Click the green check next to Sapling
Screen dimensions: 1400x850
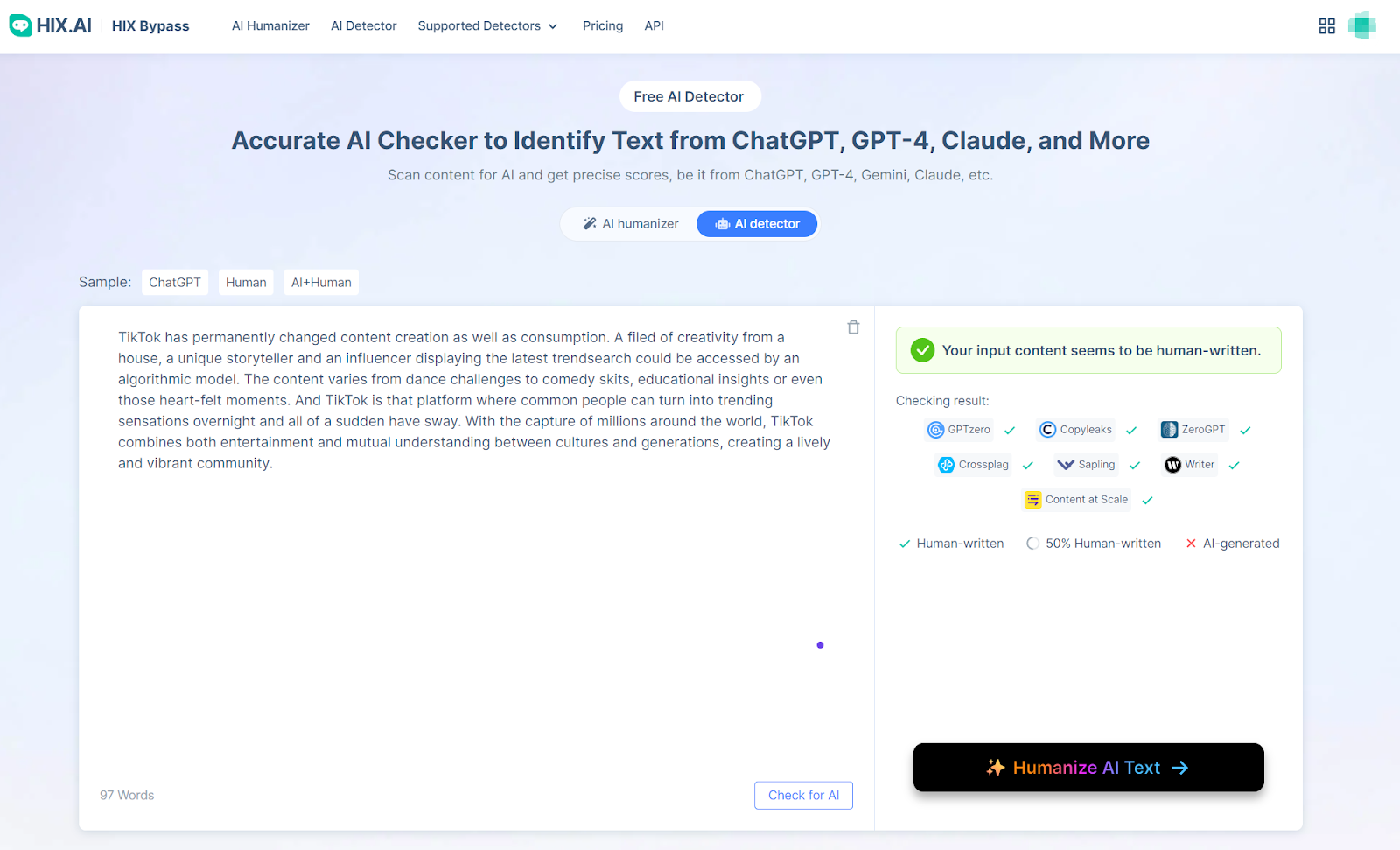point(1135,466)
